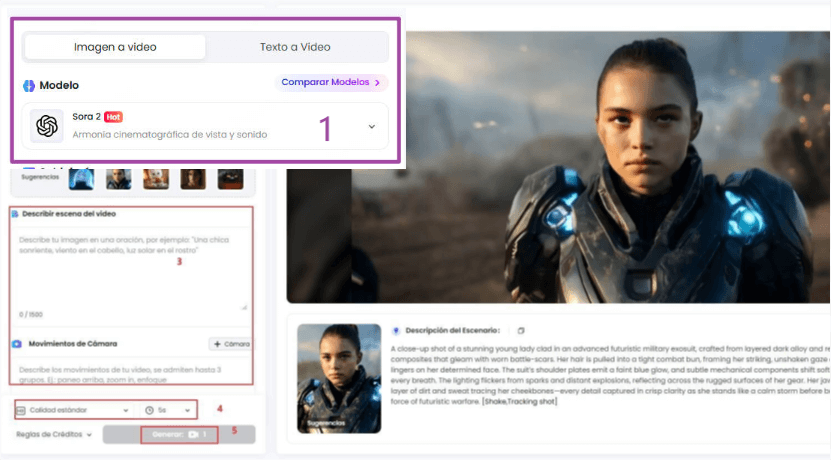Click the Generar button
Image resolution: width=831 pixels, height=460 pixels.
pyautogui.click(x=179, y=435)
